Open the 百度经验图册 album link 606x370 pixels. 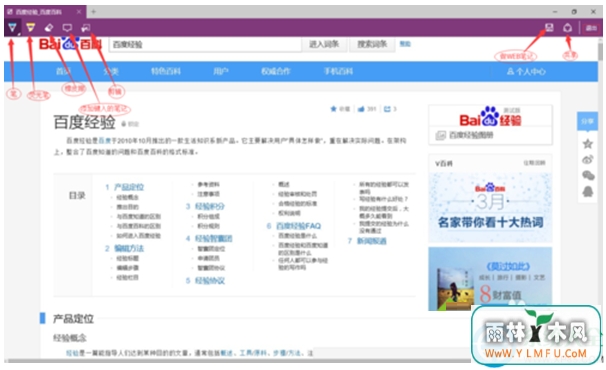pos(471,135)
